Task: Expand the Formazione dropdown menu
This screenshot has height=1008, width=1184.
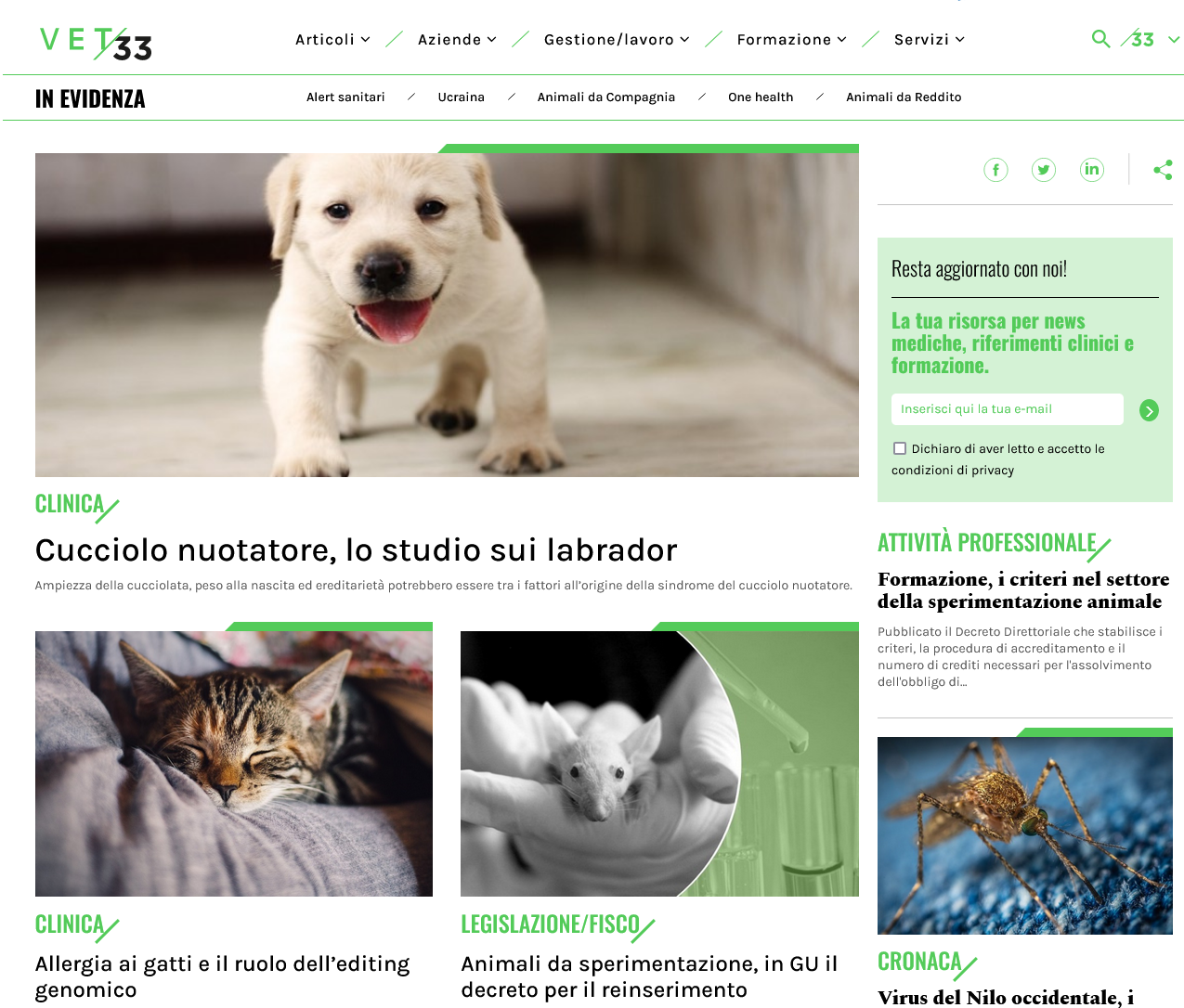Action: coord(791,39)
